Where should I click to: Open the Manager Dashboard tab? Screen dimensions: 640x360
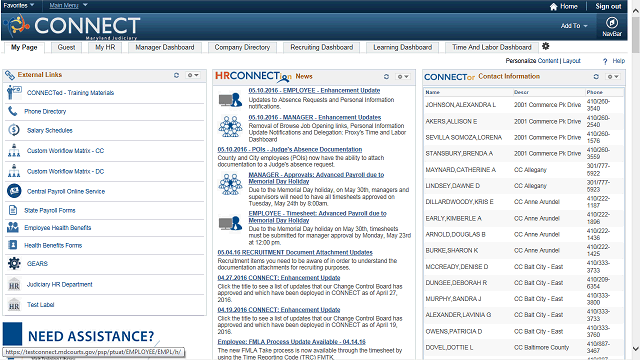pos(164,47)
